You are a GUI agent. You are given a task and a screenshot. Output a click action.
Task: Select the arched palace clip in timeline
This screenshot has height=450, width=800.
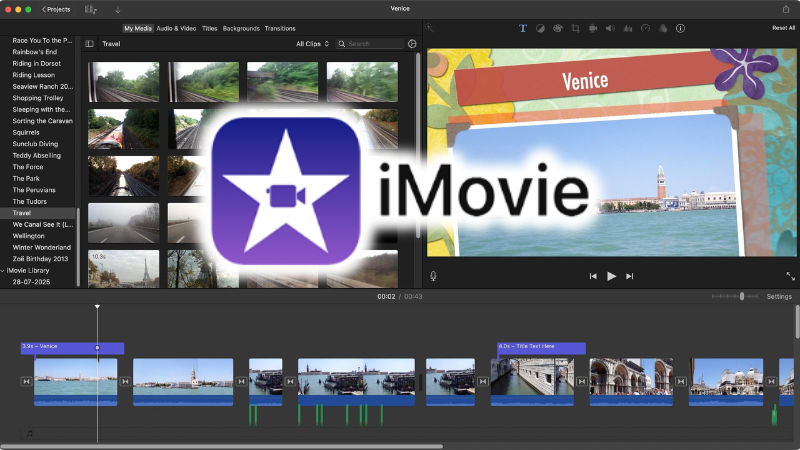pos(631,382)
